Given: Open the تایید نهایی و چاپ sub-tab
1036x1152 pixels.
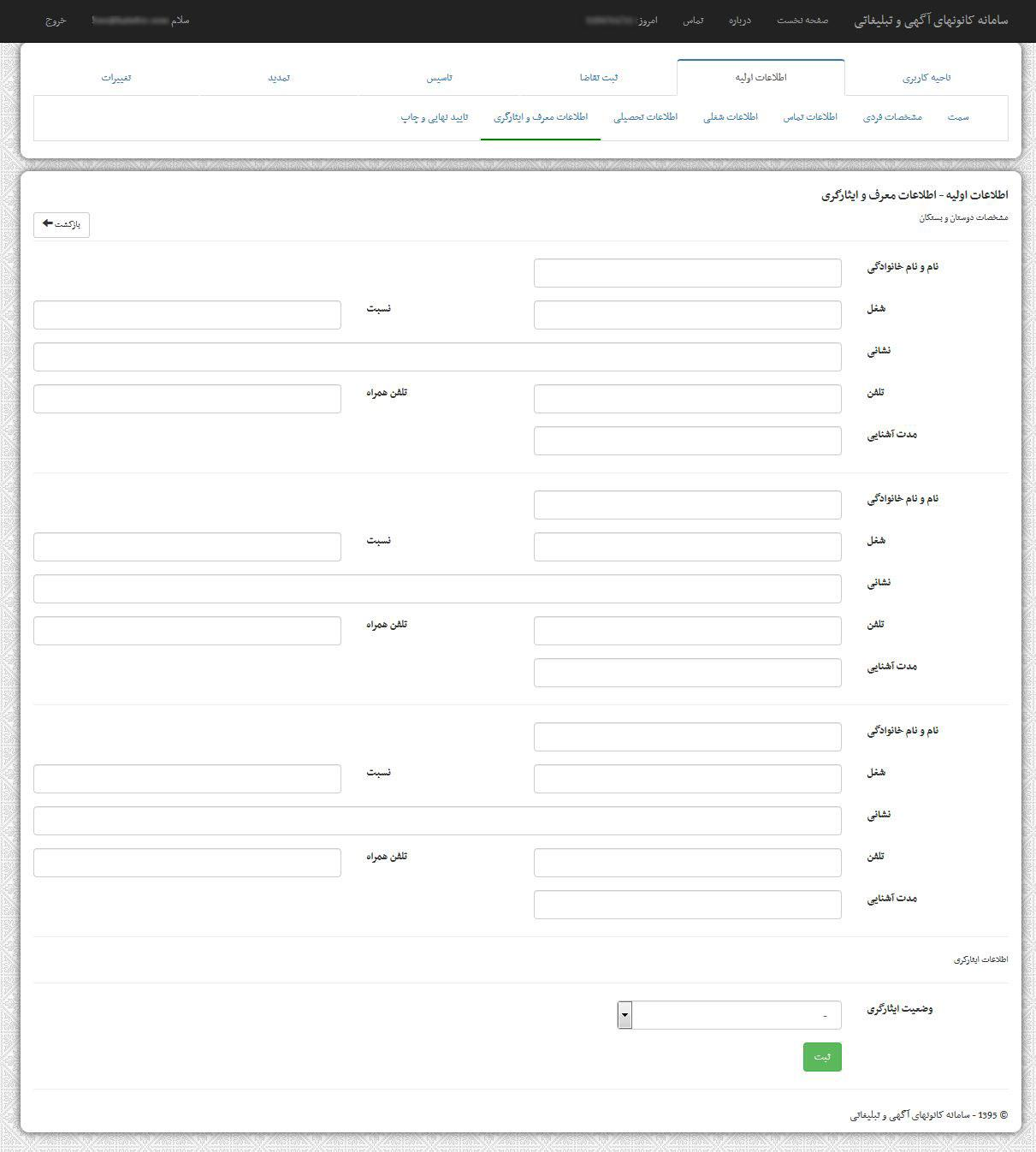Looking at the screenshot, I should [x=435, y=117].
